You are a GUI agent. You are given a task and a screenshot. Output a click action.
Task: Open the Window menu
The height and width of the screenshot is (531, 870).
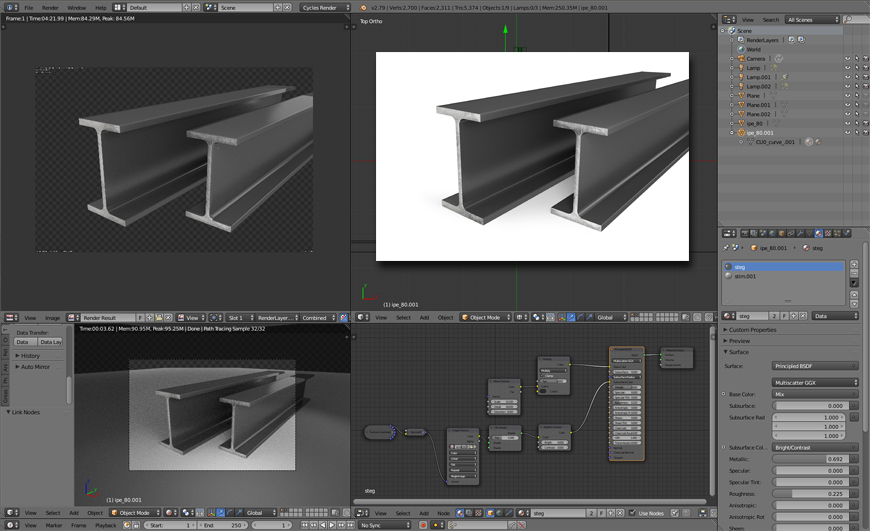click(77, 8)
